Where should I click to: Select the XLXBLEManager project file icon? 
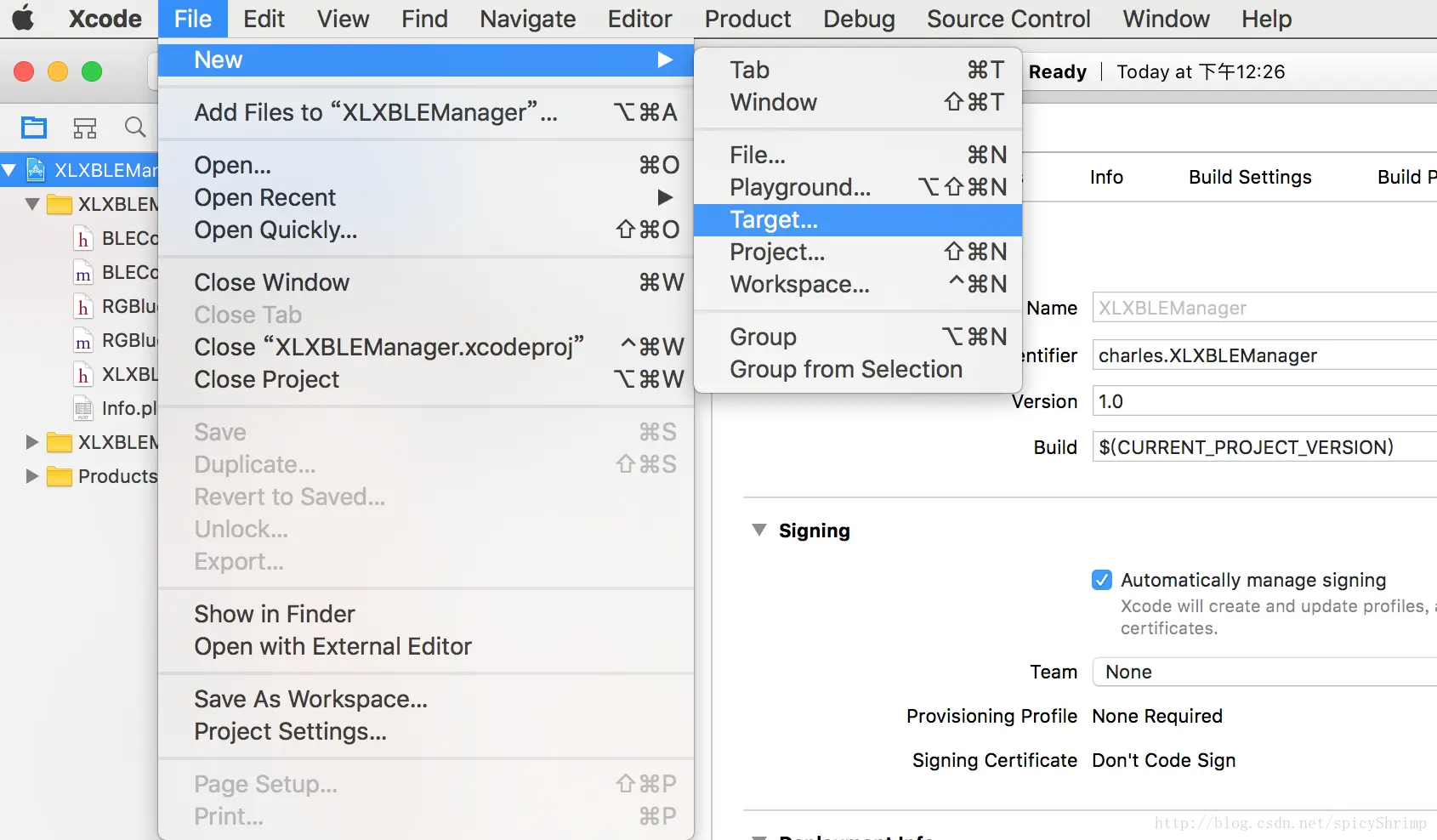tap(36, 170)
